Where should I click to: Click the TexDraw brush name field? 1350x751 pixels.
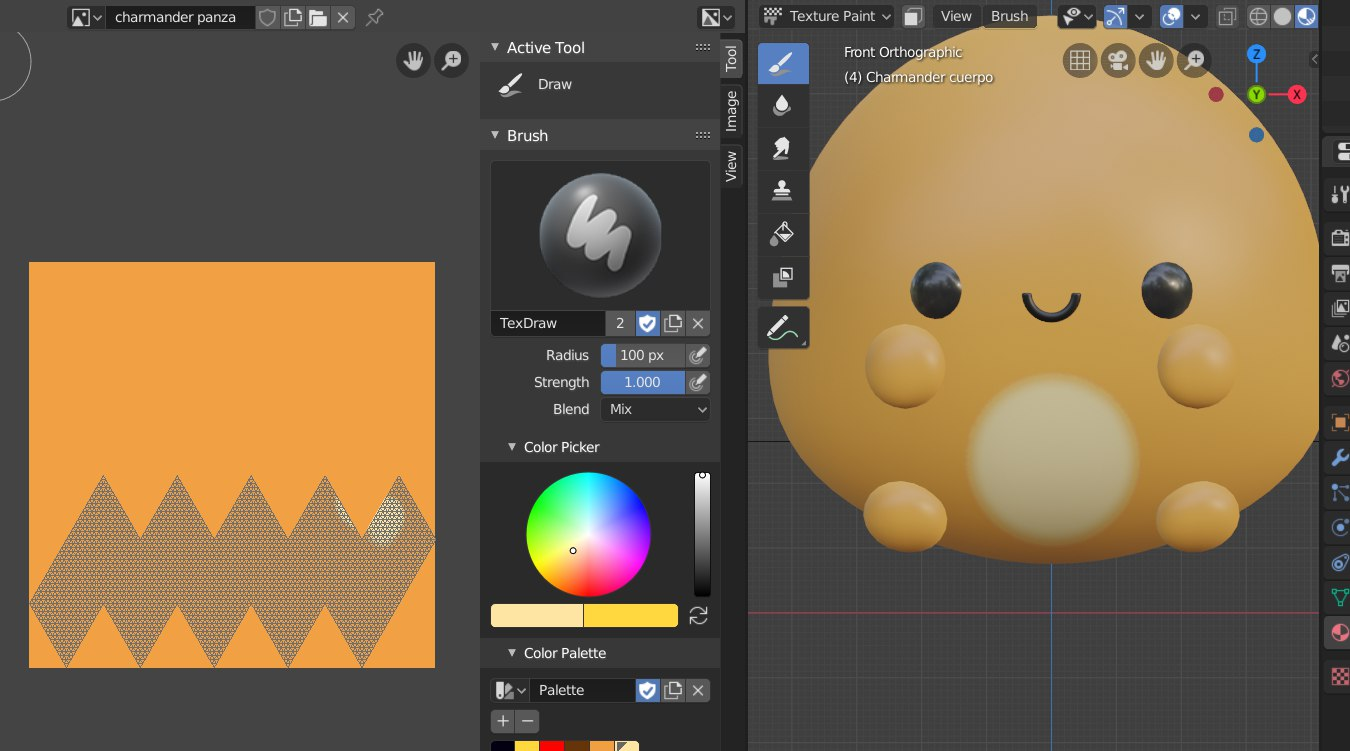[548, 323]
